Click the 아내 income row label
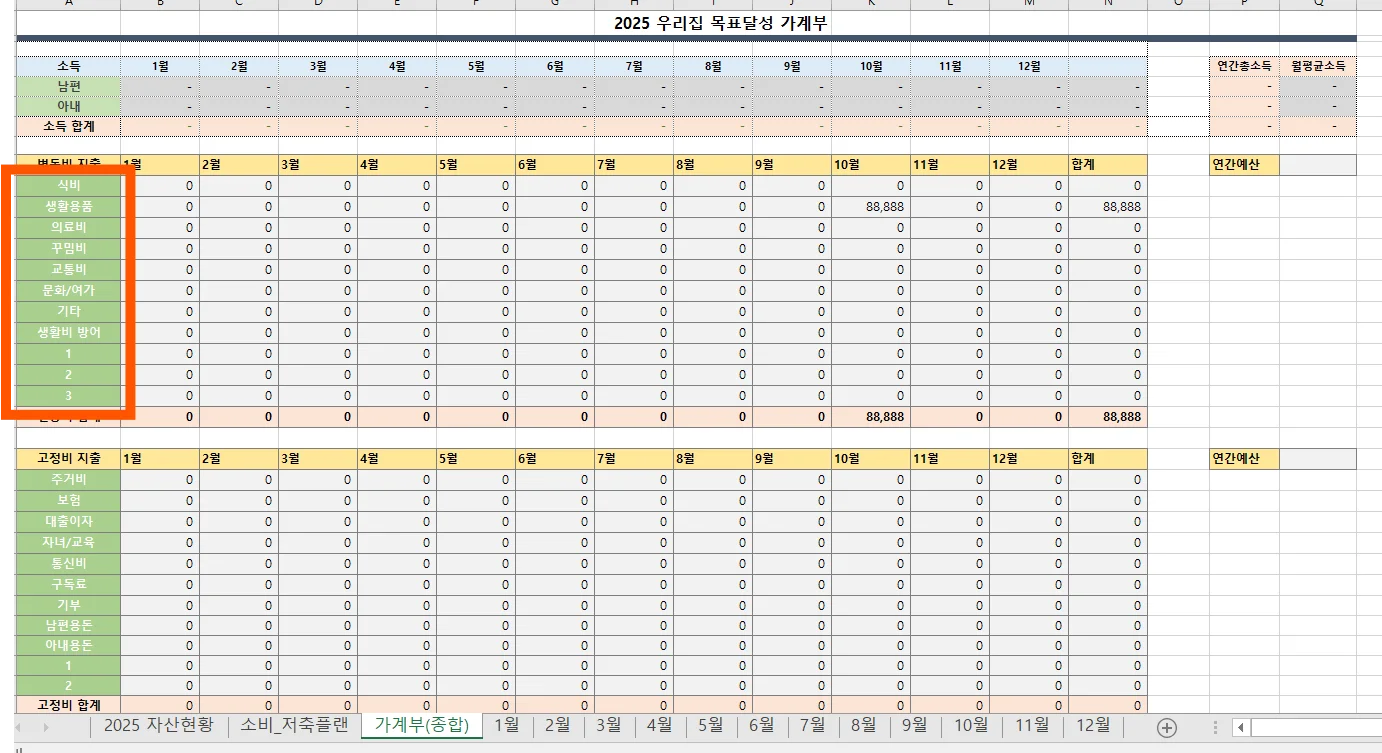 point(68,106)
